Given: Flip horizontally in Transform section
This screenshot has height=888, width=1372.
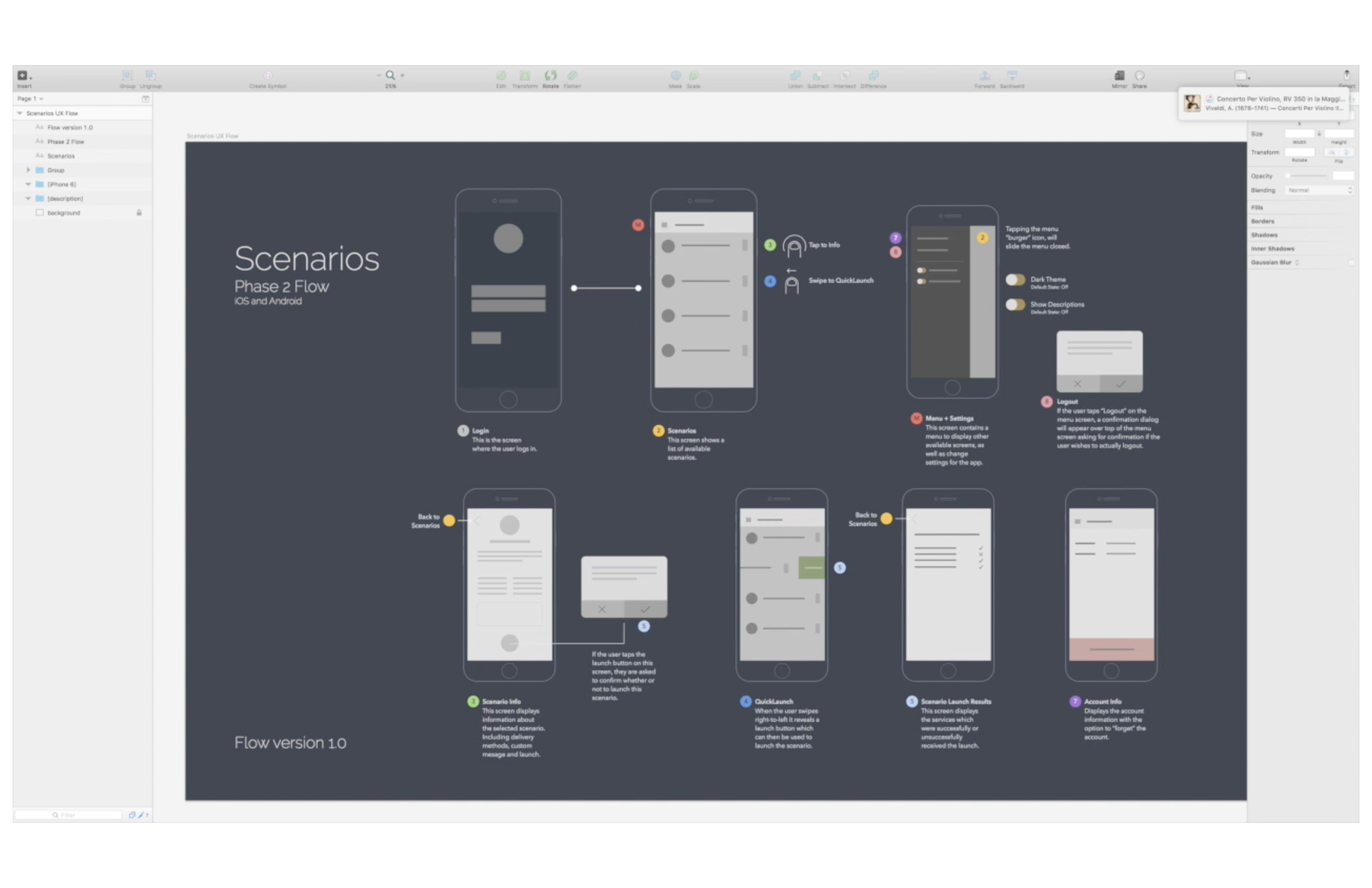Looking at the screenshot, I should (1332, 152).
